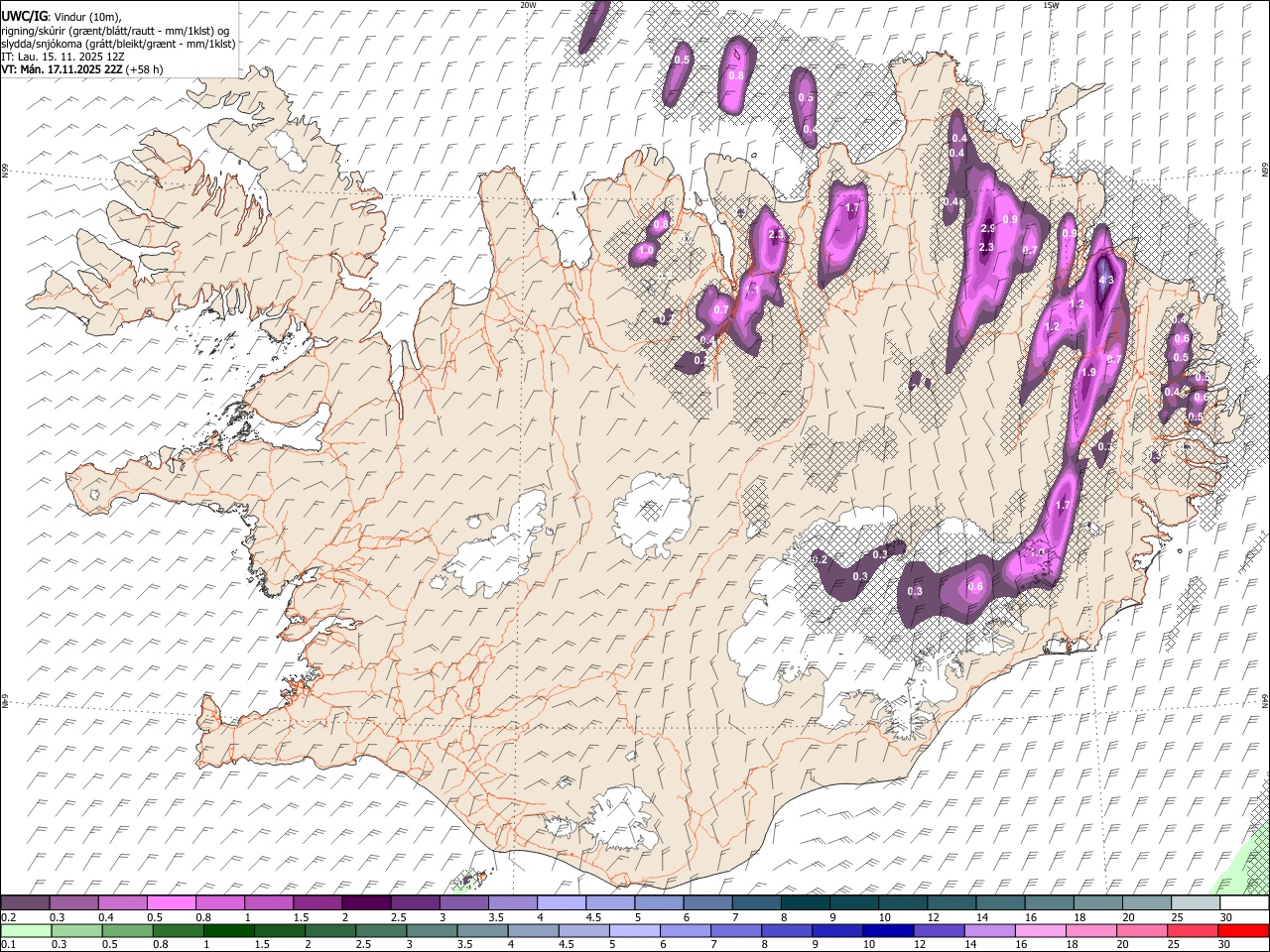The width and height of the screenshot is (1270, 952).
Task: Select the initial time 'IT: Lau. 15. 11. 2025 12Z'
Action: (x=63, y=57)
